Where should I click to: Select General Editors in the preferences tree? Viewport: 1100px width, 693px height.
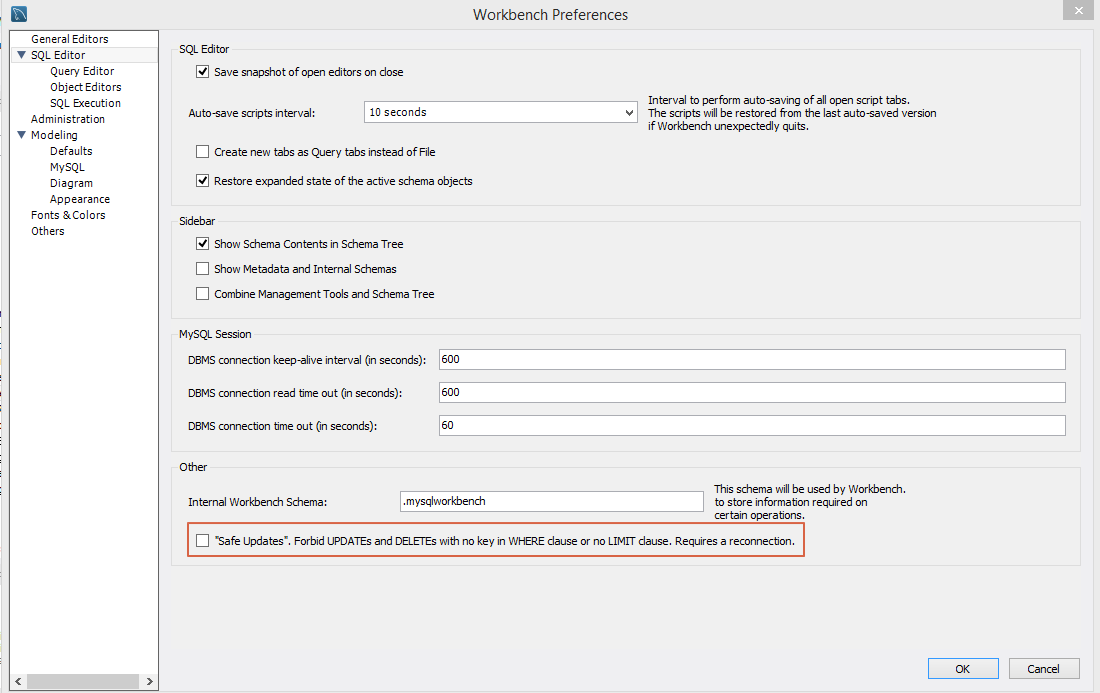(69, 39)
